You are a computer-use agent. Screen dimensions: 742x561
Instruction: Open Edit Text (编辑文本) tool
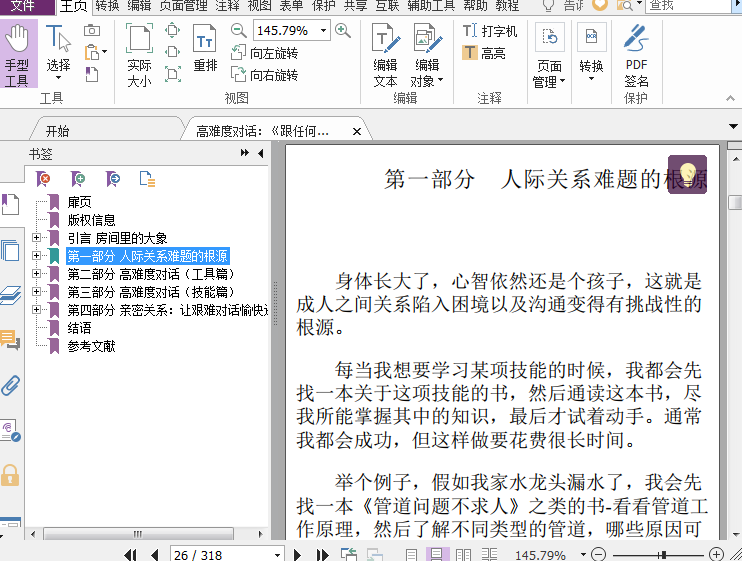coord(385,55)
